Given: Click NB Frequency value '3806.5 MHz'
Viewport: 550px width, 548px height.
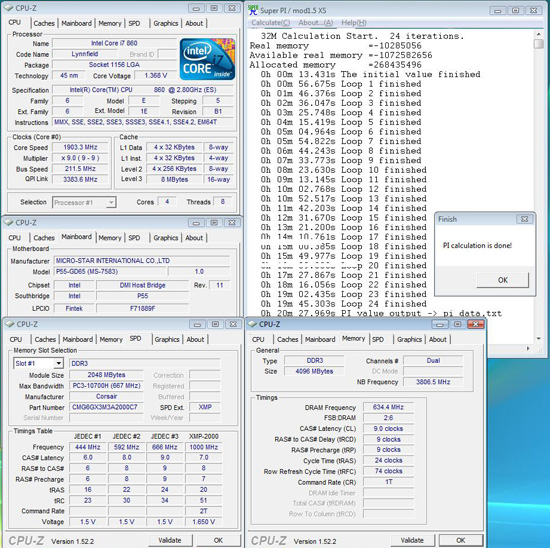Looking at the screenshot, I should (x=433, y=382).
